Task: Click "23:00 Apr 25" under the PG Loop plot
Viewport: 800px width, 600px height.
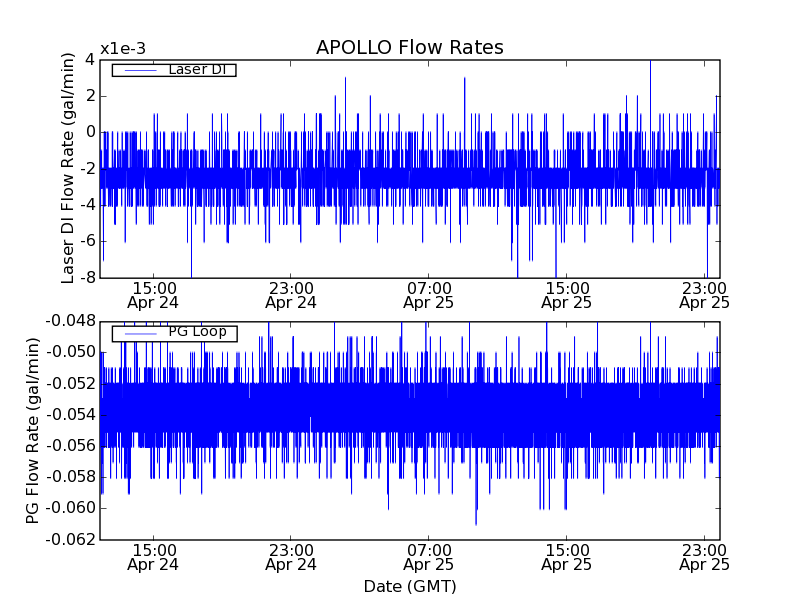Action: click(705, 558)
